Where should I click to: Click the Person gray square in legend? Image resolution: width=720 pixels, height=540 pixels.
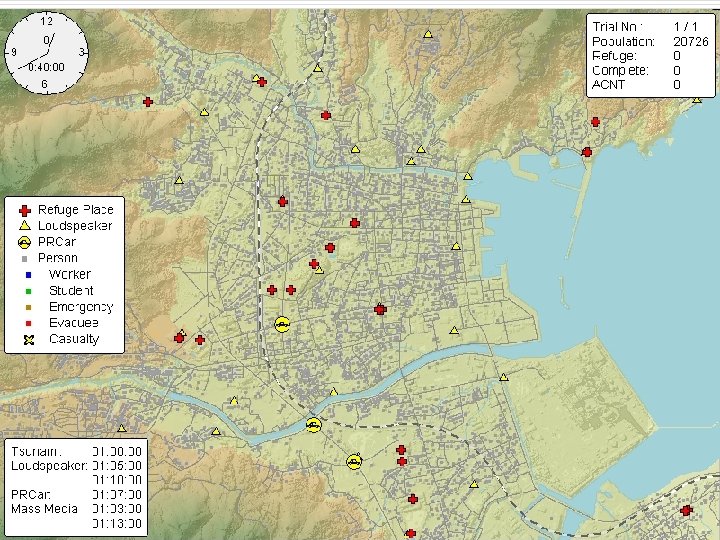pyautogui.click(x=25, y=259)
